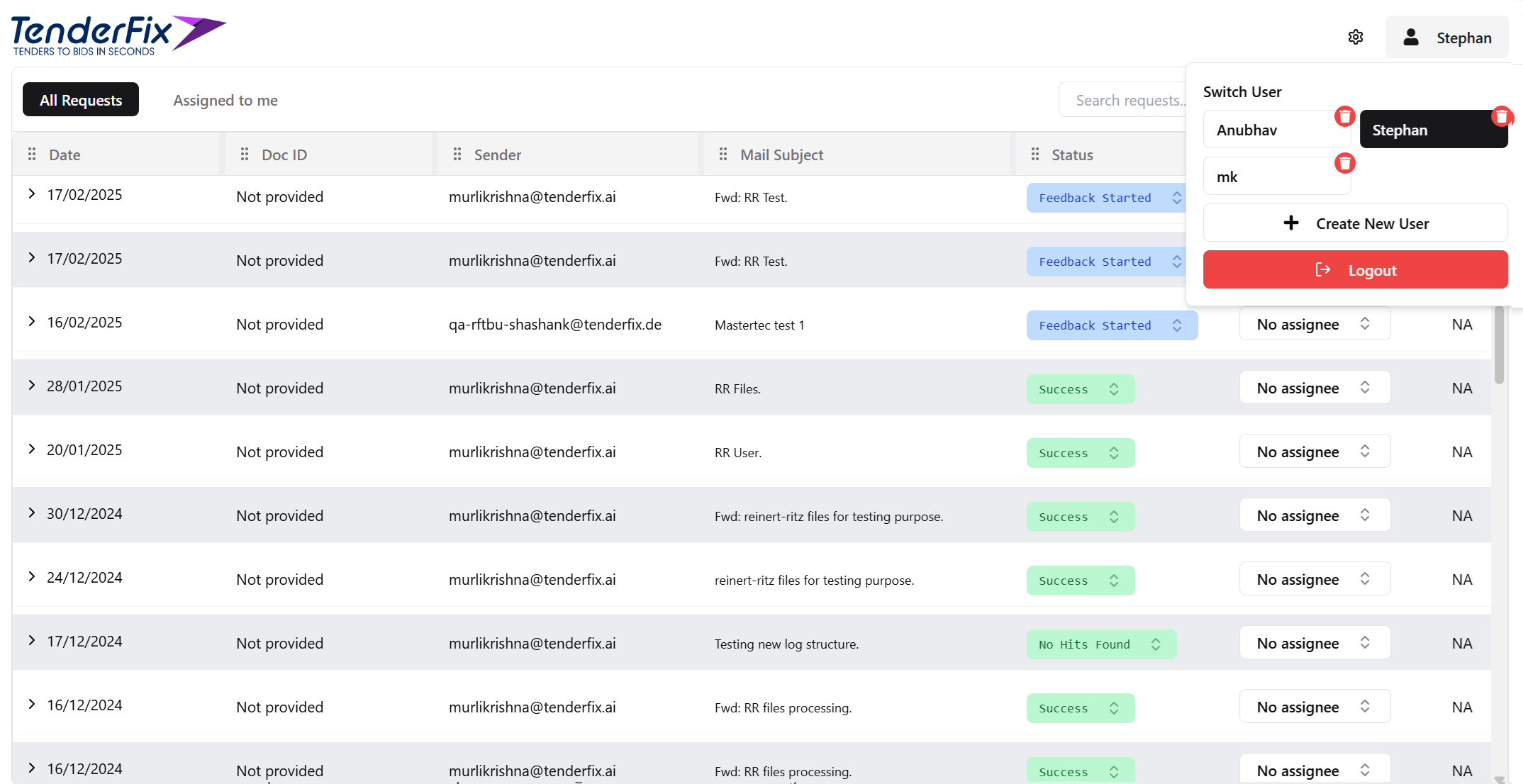Expand the first 17/02/2025 row
The width and height of the screenshot is (1523, 784).
pyautogui.click(x=32, y=194)
